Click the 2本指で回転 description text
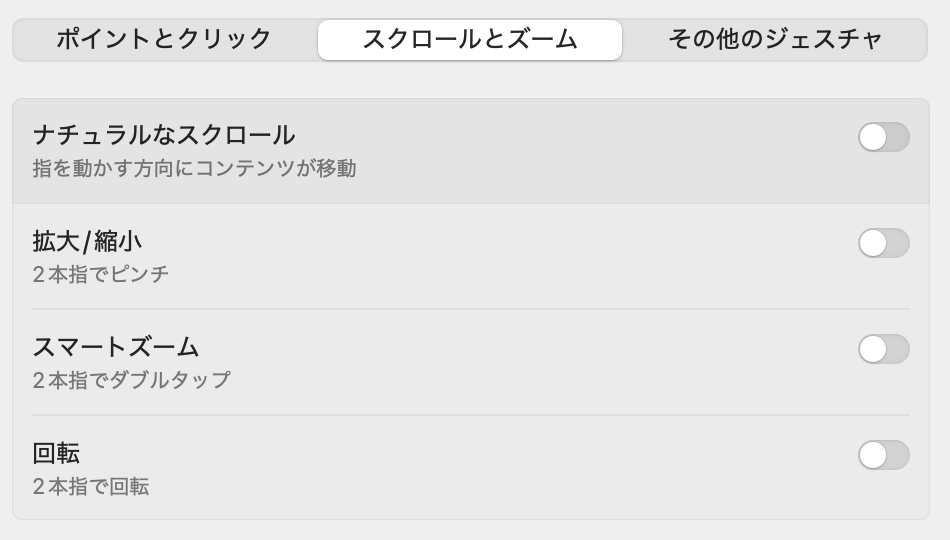Viewport: 950px width, 540px height. pyautogui.click(x=90, y=487)
